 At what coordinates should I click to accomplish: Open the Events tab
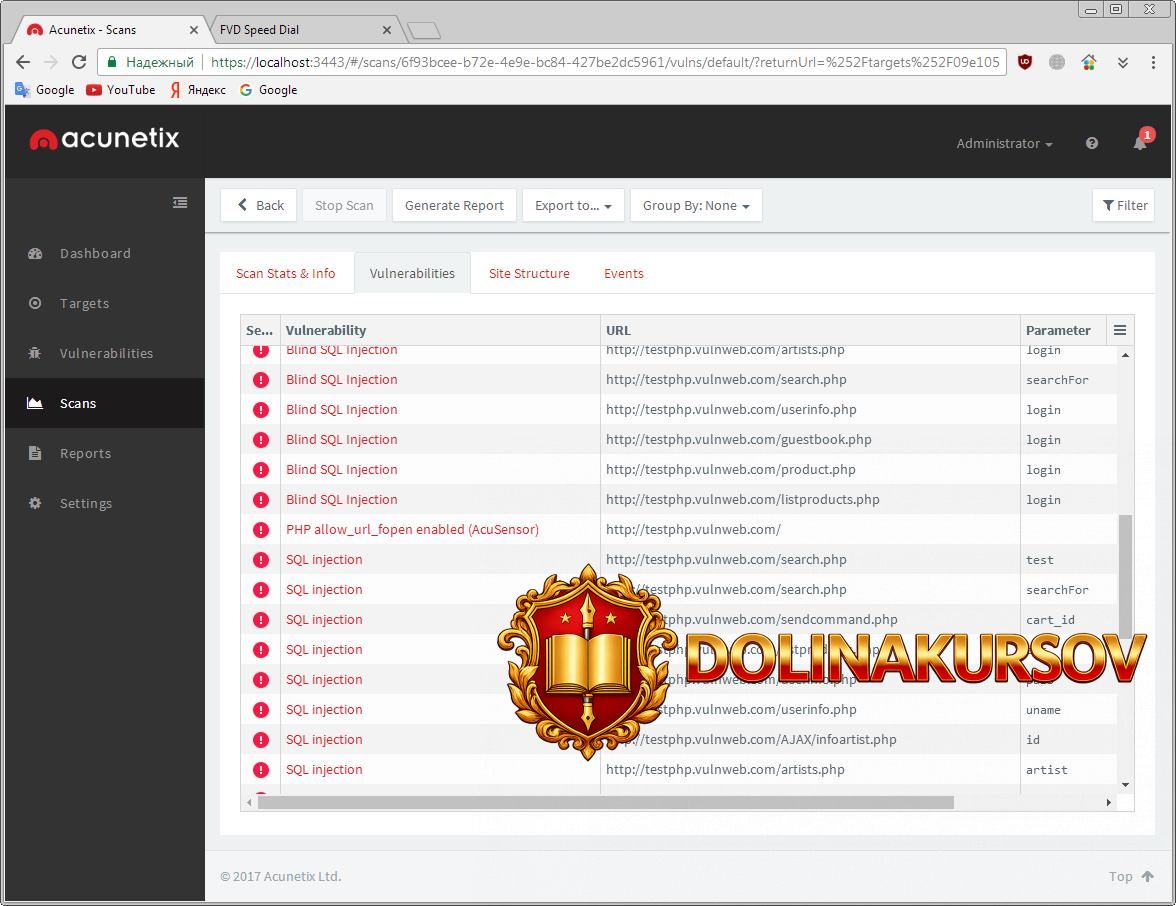623,273
